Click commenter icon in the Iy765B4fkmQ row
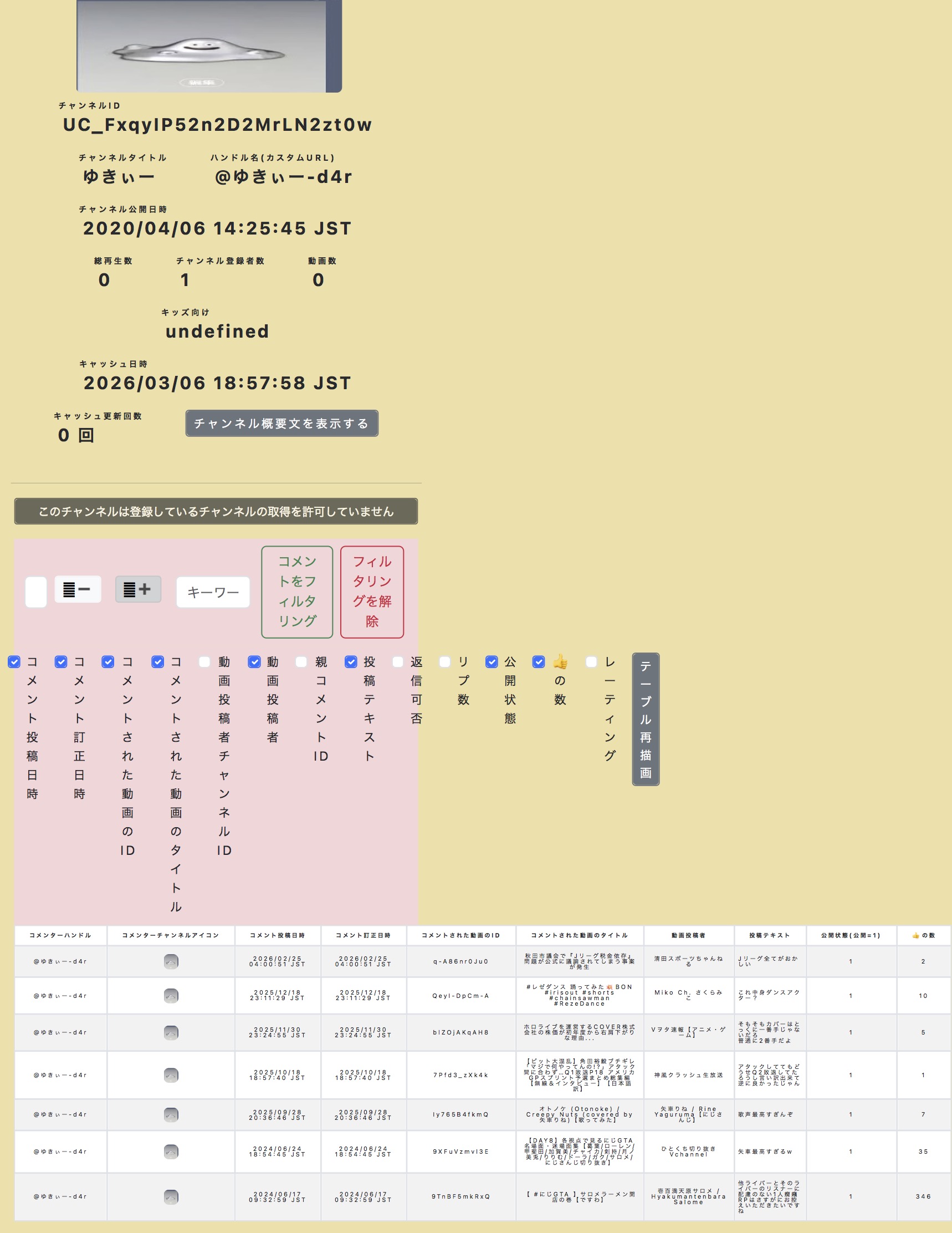 pyautogui.click(x=171, y=1115)
